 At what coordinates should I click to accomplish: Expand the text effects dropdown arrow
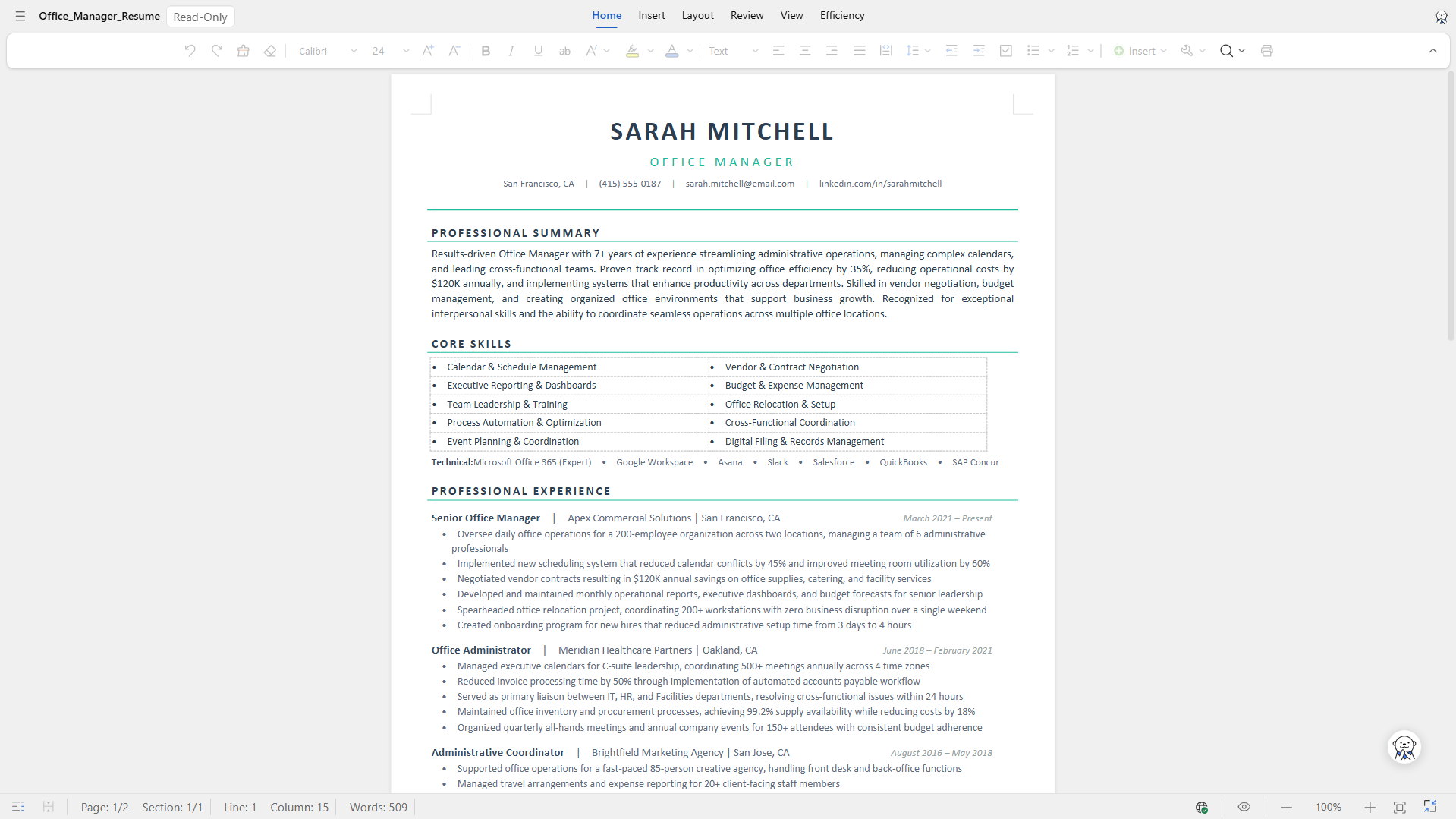(607, 51)
